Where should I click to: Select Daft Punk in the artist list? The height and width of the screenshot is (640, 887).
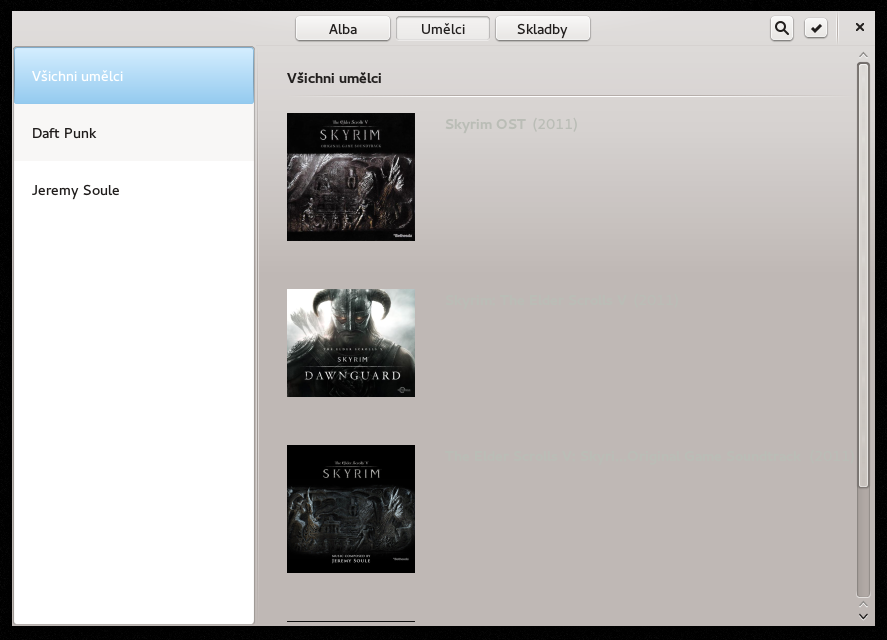[x=134, y=133]
